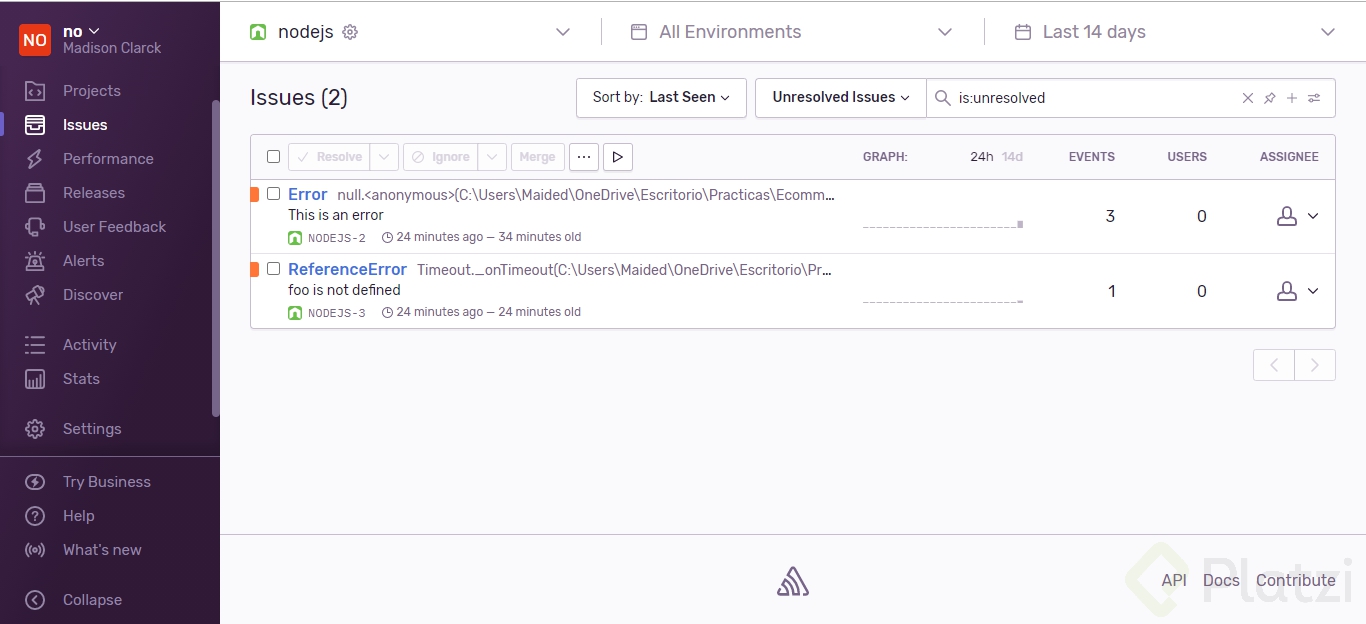1366x624 pixels.
Task: Click the Sentry logo in footer
Action: click(793, 581)
